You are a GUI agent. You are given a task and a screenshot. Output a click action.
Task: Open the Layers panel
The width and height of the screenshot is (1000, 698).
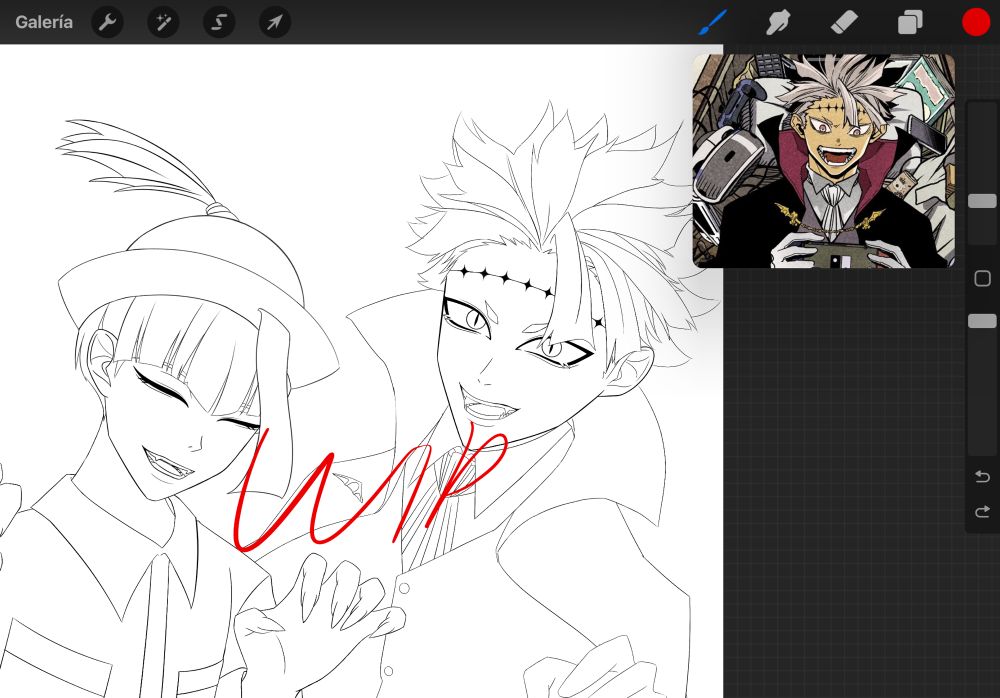tap(910, 23)
